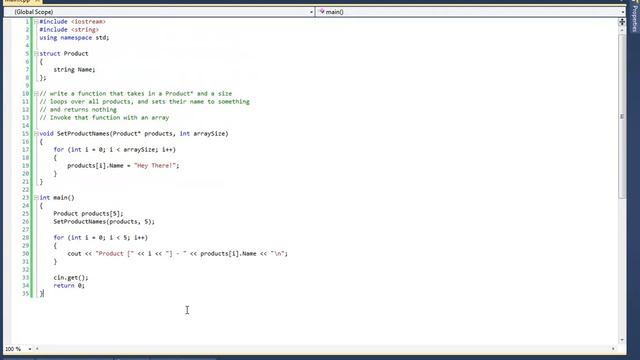Screen dimensions: 640x360
Task: Click the editor split handle icon
Action: [x=622, y=22]
